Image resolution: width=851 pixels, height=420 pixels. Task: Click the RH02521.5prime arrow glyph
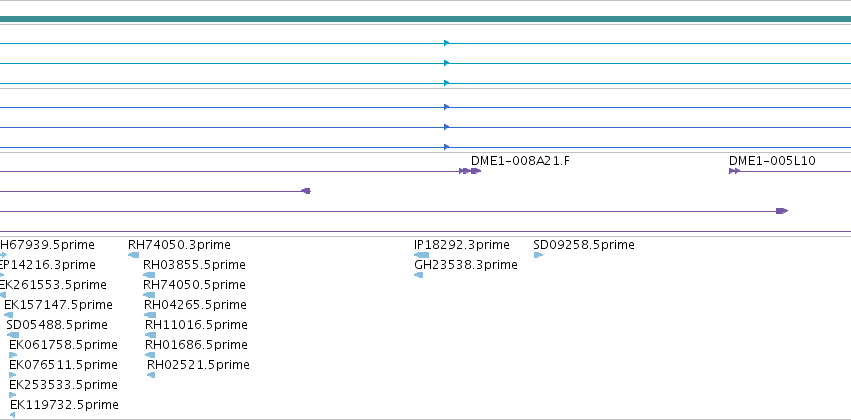151,375
